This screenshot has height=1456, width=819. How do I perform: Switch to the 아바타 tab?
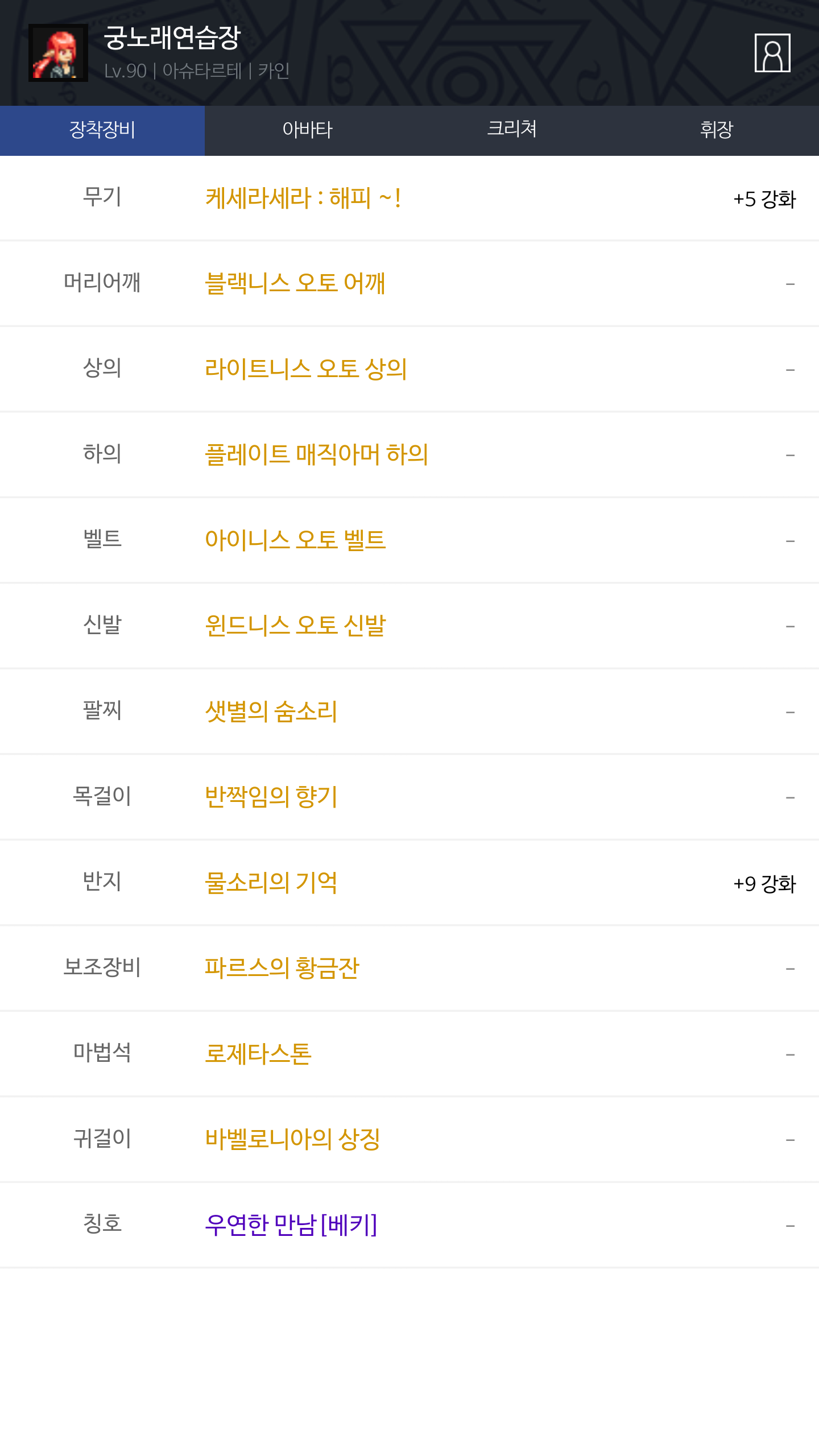pos(307,130)
